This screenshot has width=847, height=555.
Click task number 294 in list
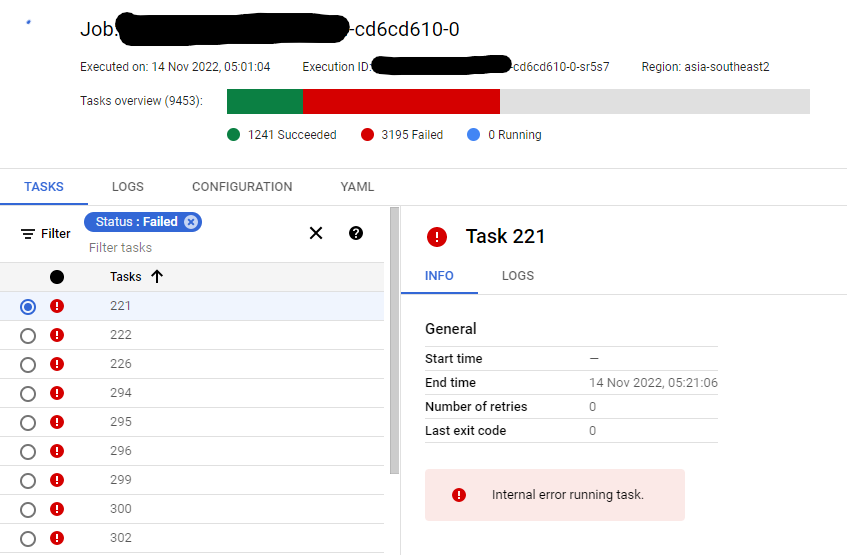[120, 393]
